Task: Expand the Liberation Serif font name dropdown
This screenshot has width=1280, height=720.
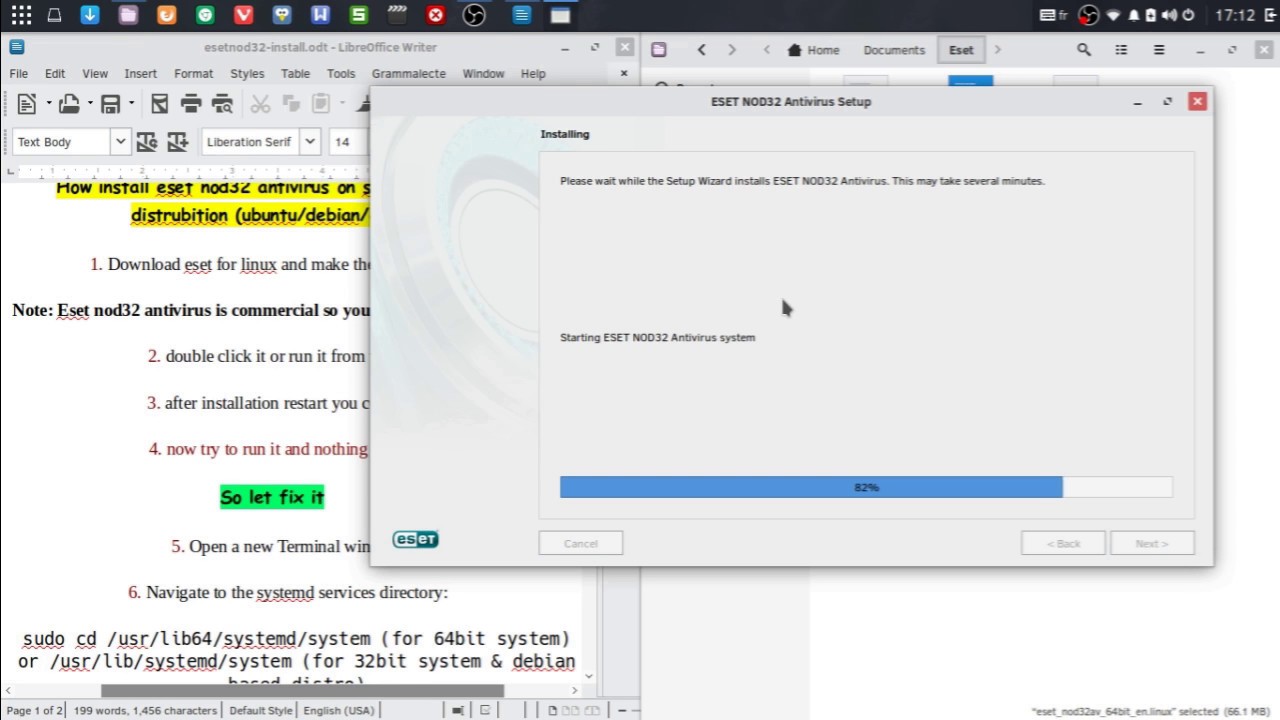Action: [x=310, y=141]
